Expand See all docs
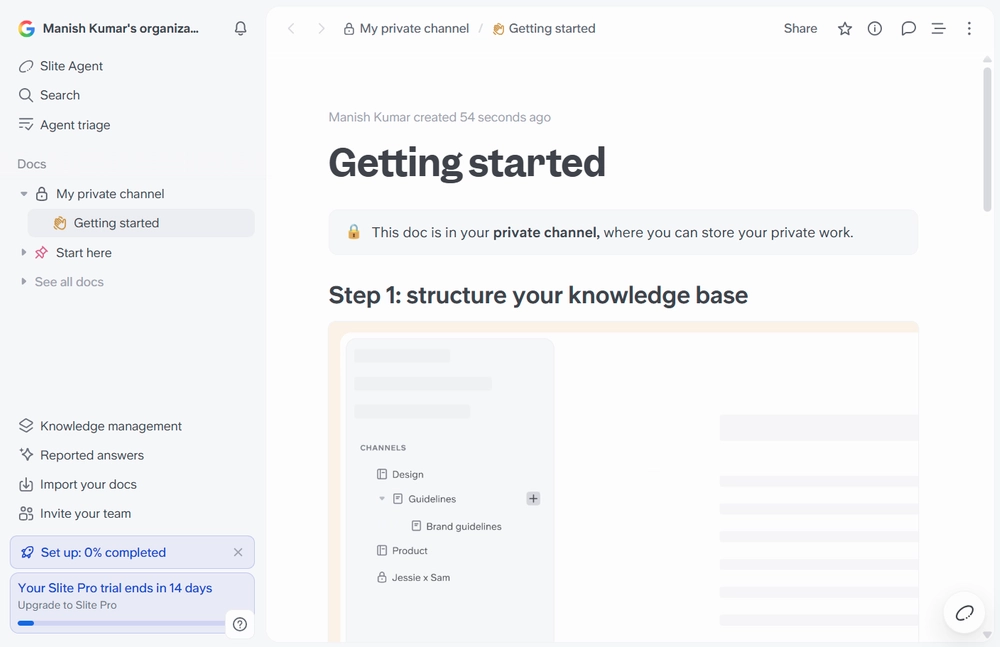Image resolution: width=1000 pixels, height=647 pixels. tap(24, 281)
